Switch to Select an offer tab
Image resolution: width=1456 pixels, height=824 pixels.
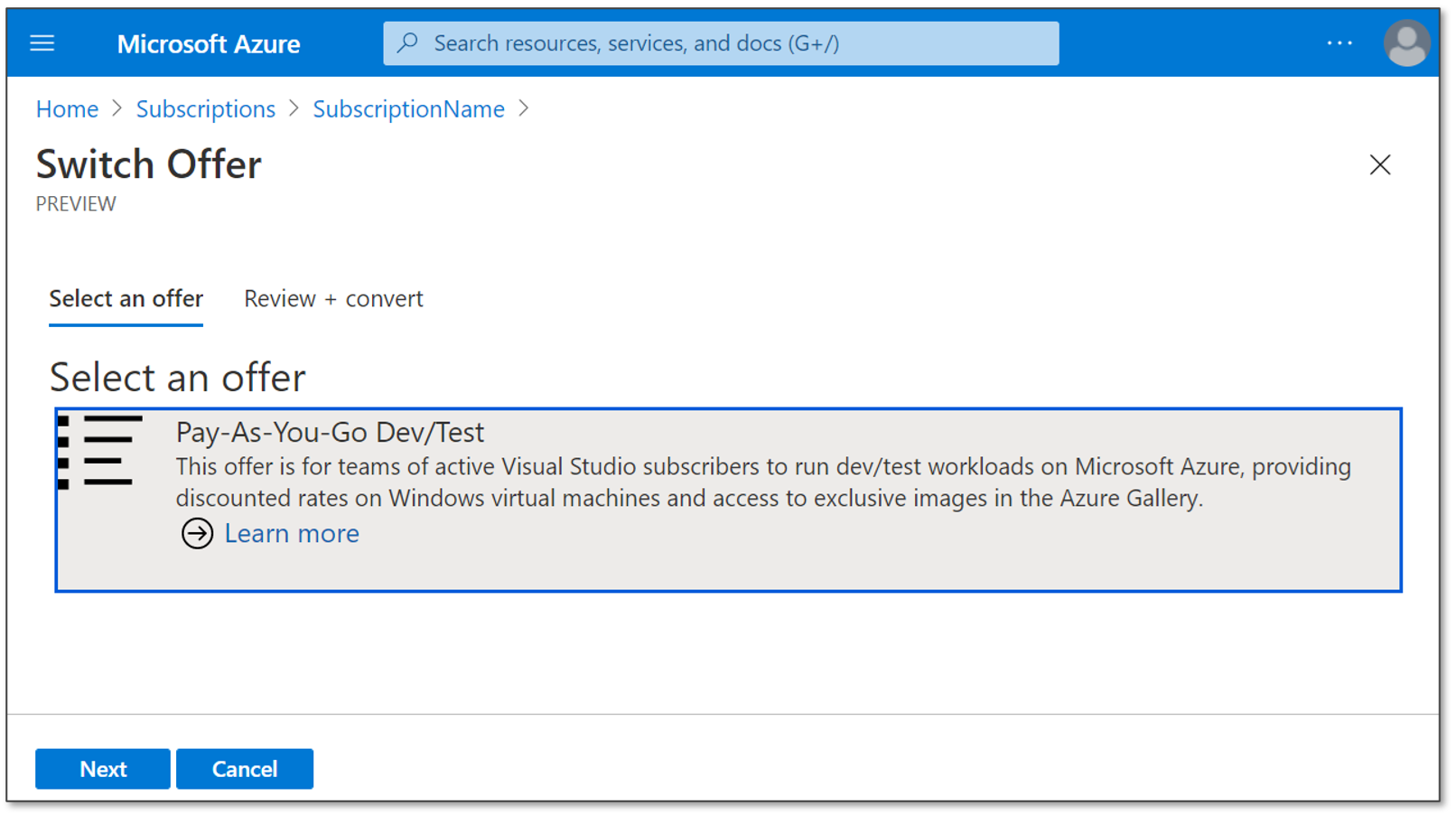pos(126,299)
